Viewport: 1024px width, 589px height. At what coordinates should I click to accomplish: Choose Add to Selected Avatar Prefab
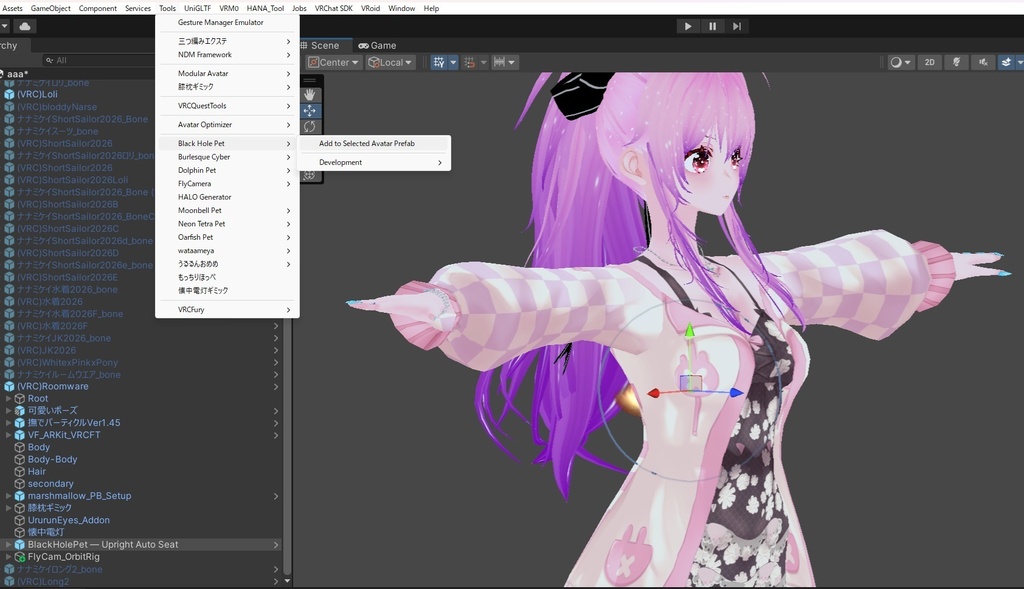(x=366, y=144)
